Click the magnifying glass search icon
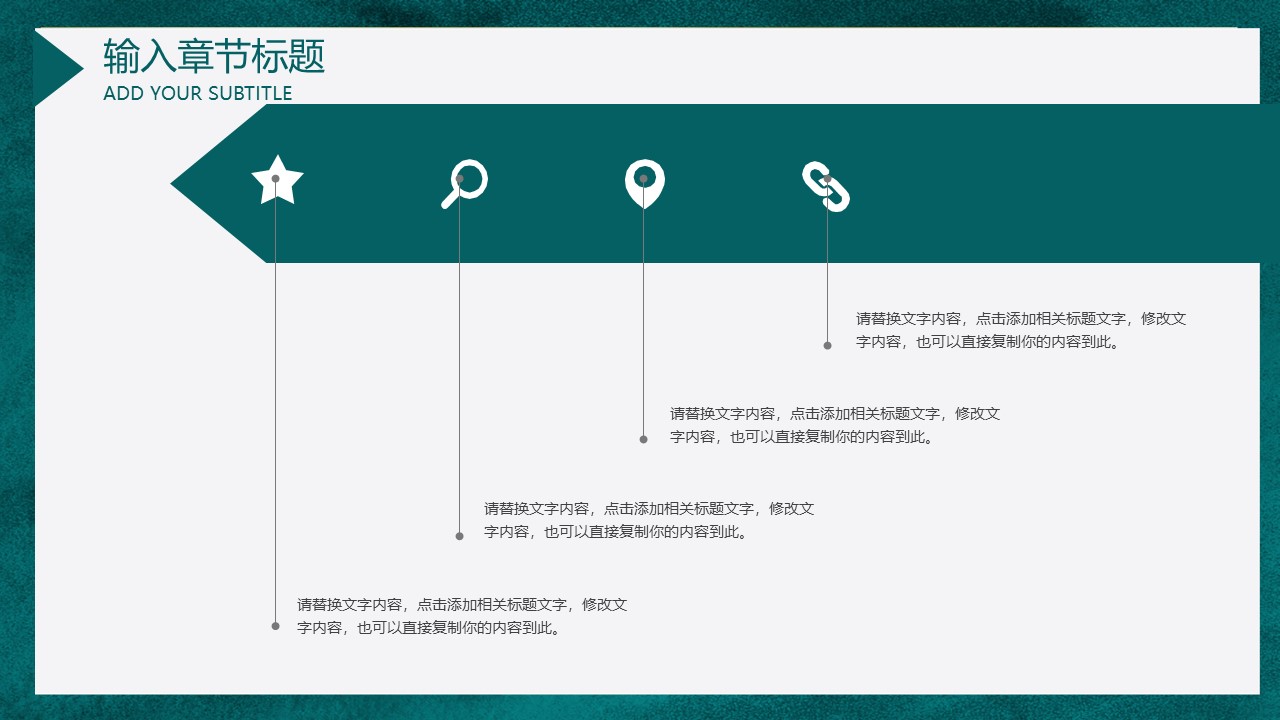The image size is (1280, 720). tap(464, 182)
